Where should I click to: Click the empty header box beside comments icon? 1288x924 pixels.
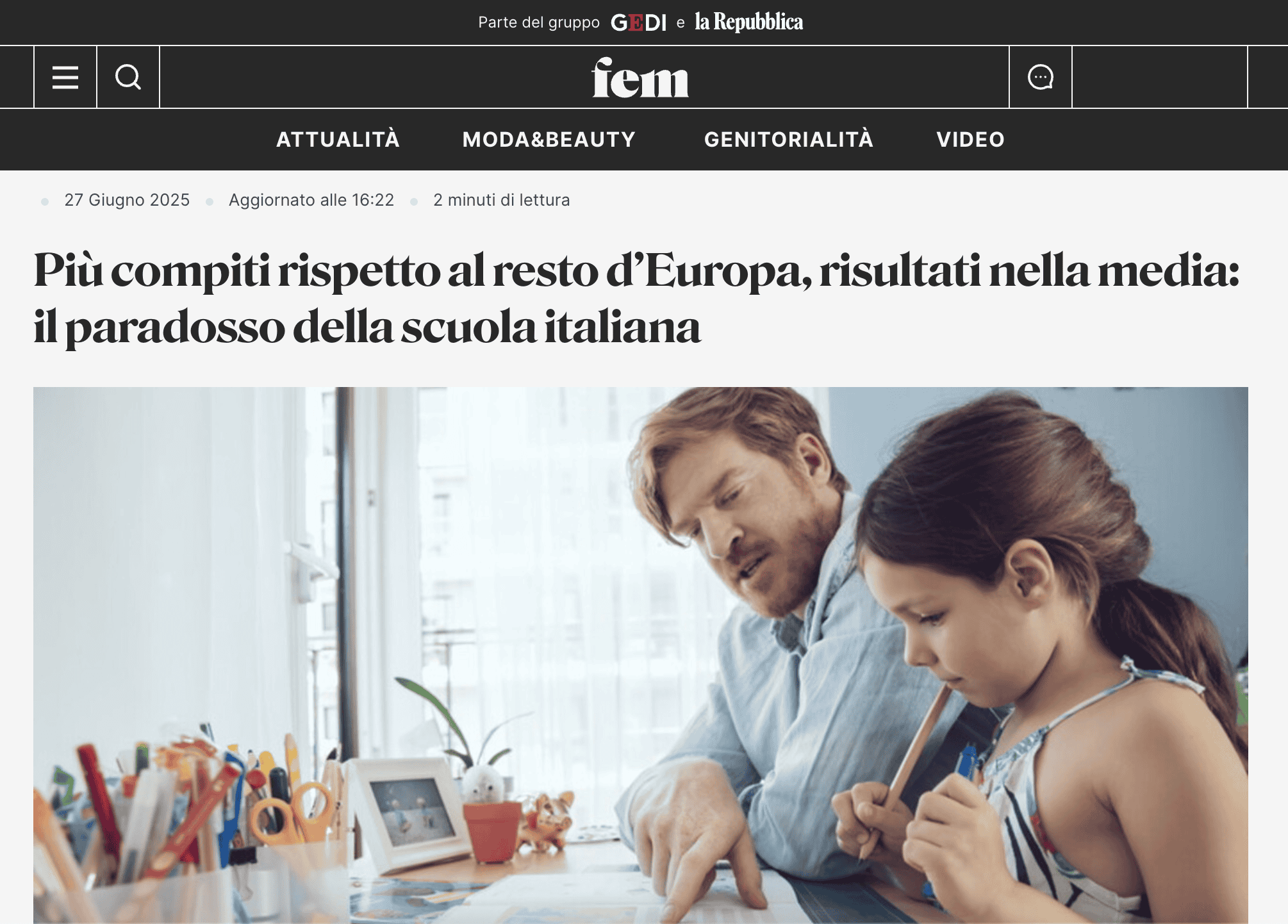point(1160,77)
